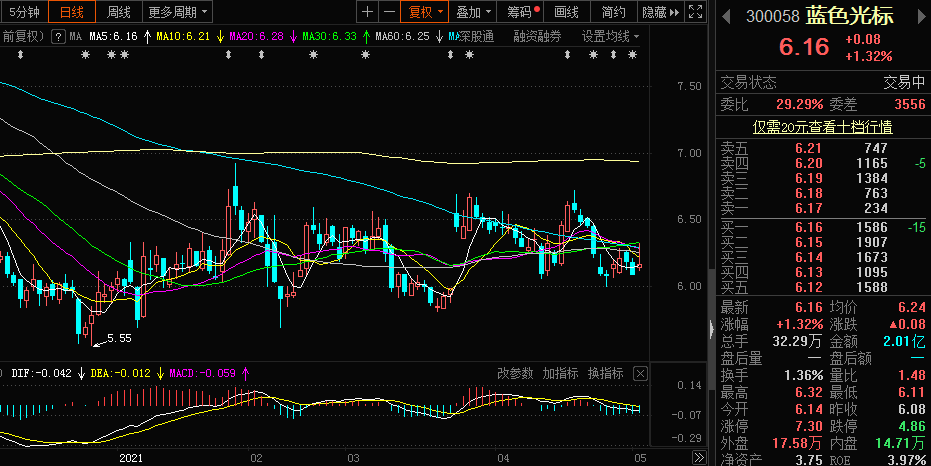The image size is (931, 466).
Task: Open the 复权 dropdown
Action: tap(425, 12)
